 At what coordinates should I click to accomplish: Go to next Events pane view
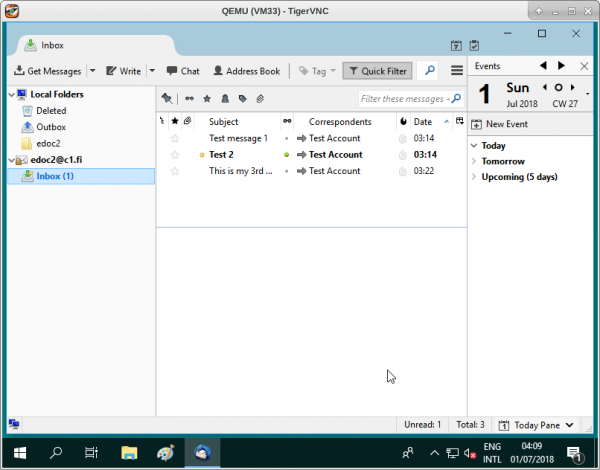pyautogui.click(x=561, y=66)
